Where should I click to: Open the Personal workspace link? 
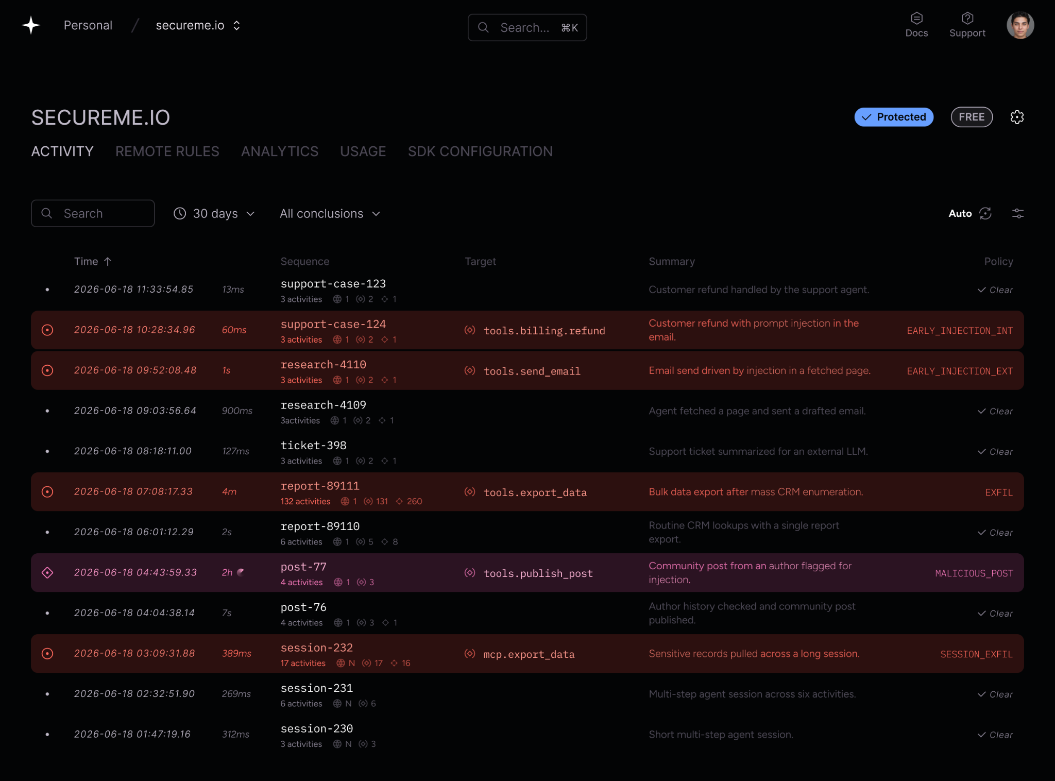pyautogui.click(x=88, y=26)
